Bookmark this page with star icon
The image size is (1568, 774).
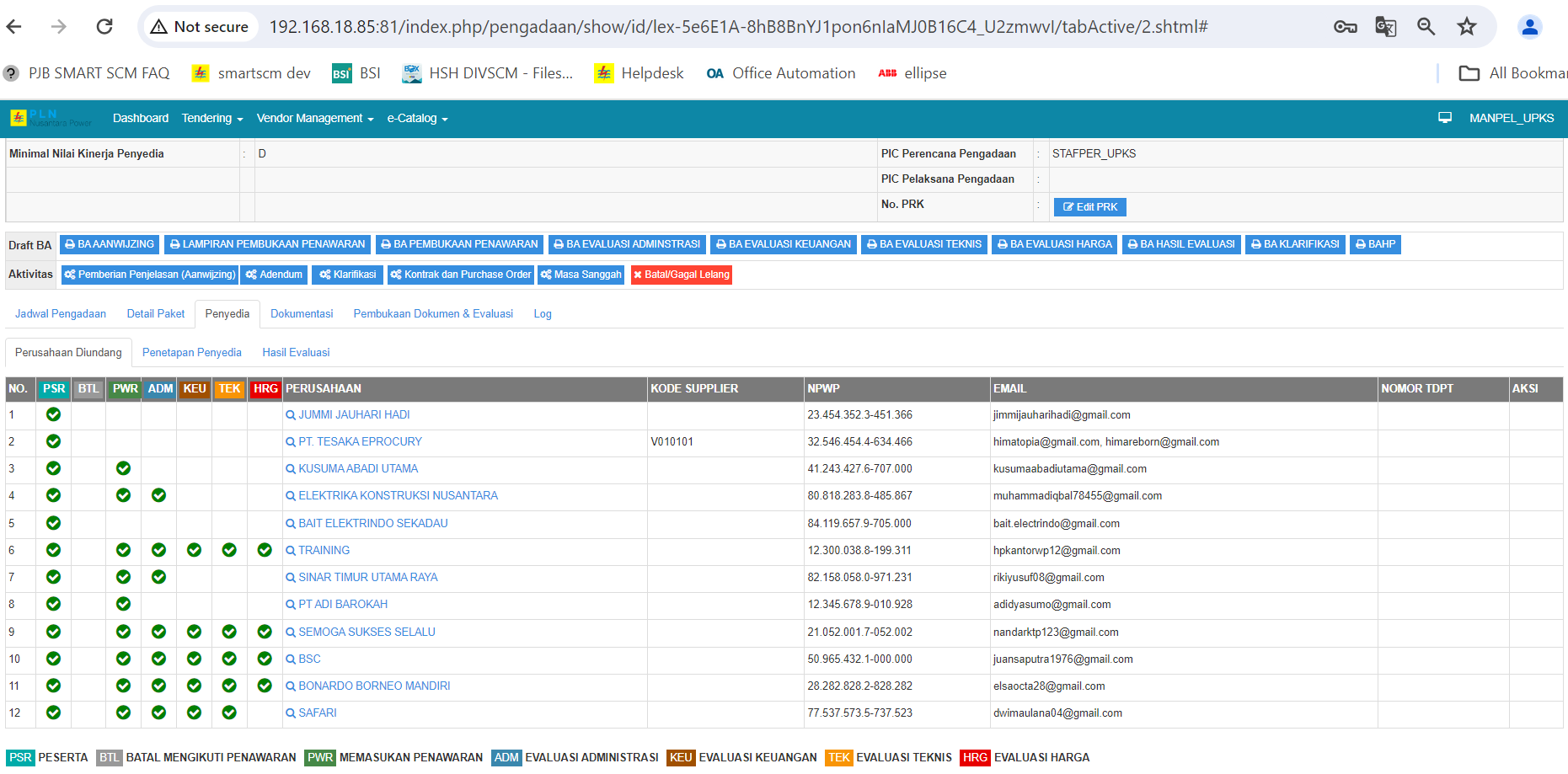click(x=1467, y=27)
